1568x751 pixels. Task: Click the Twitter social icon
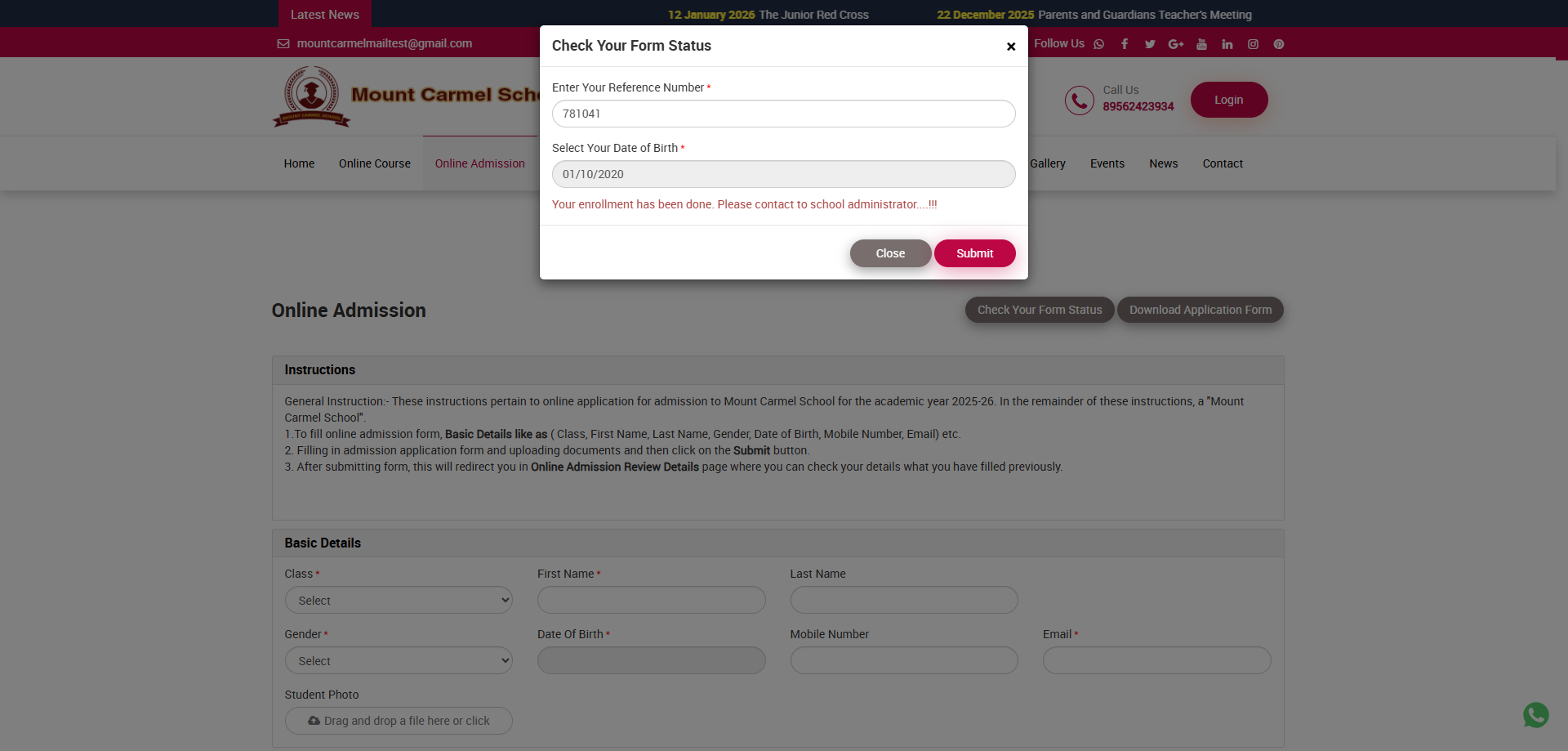point(1150,44)
